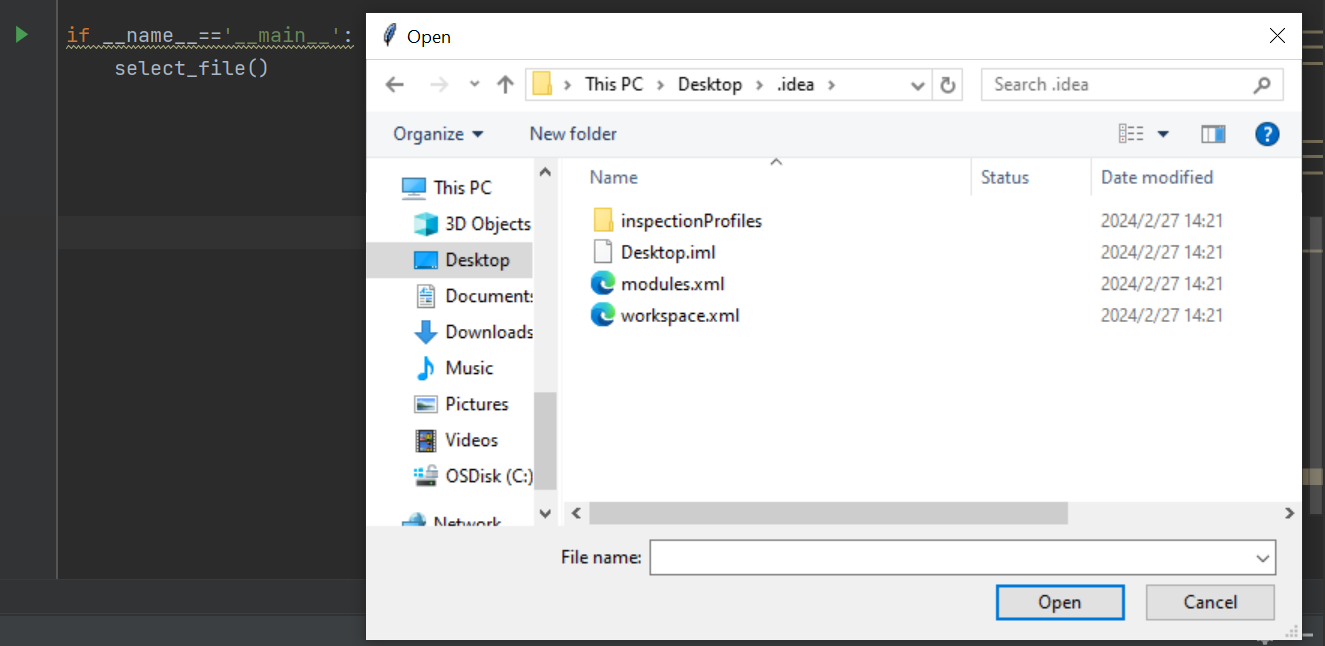Select the inspectionProfiles folder
Image resolution: width=1325 pixels, height=646 pixels.
(690, 221)
